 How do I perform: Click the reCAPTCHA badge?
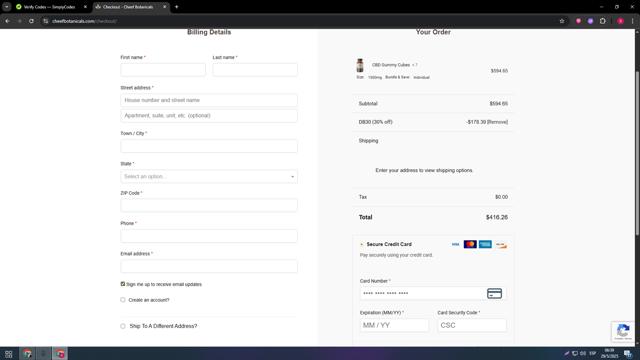pos(623,331)
